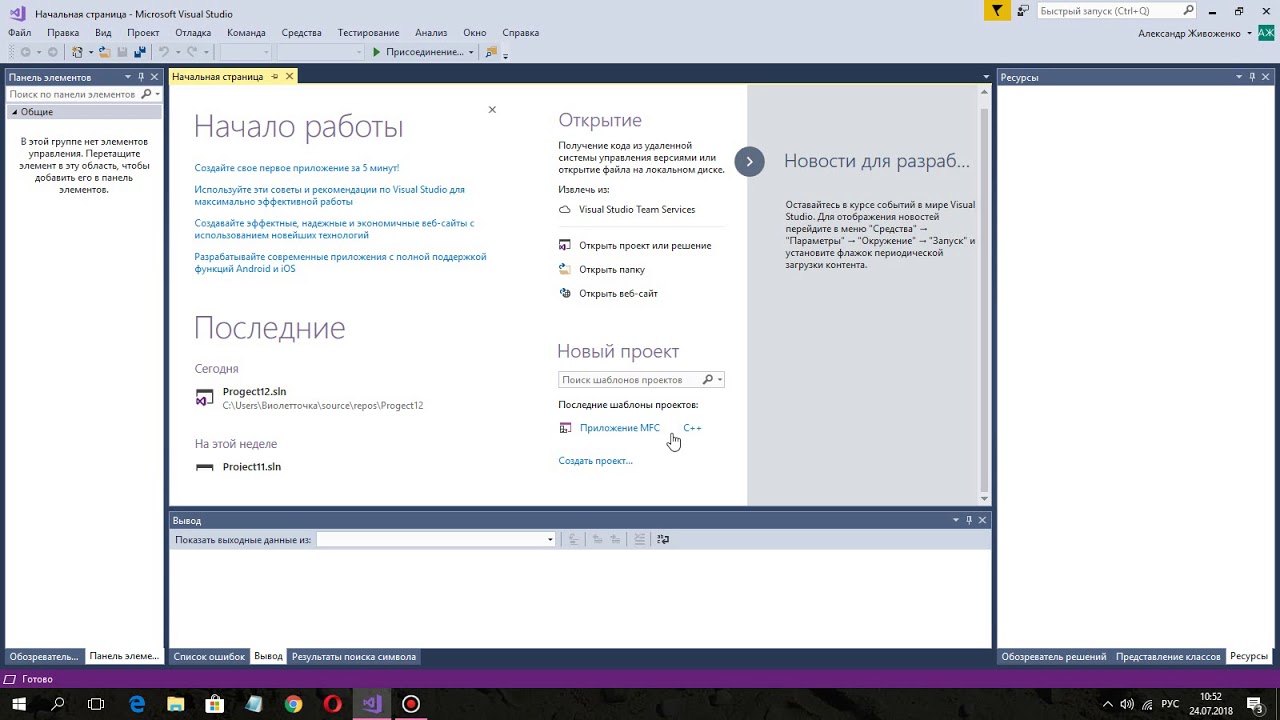The height and width of the screenshot is (720, 1280).
Task: Click the toolbox search input field
Action: coord(73,94)
